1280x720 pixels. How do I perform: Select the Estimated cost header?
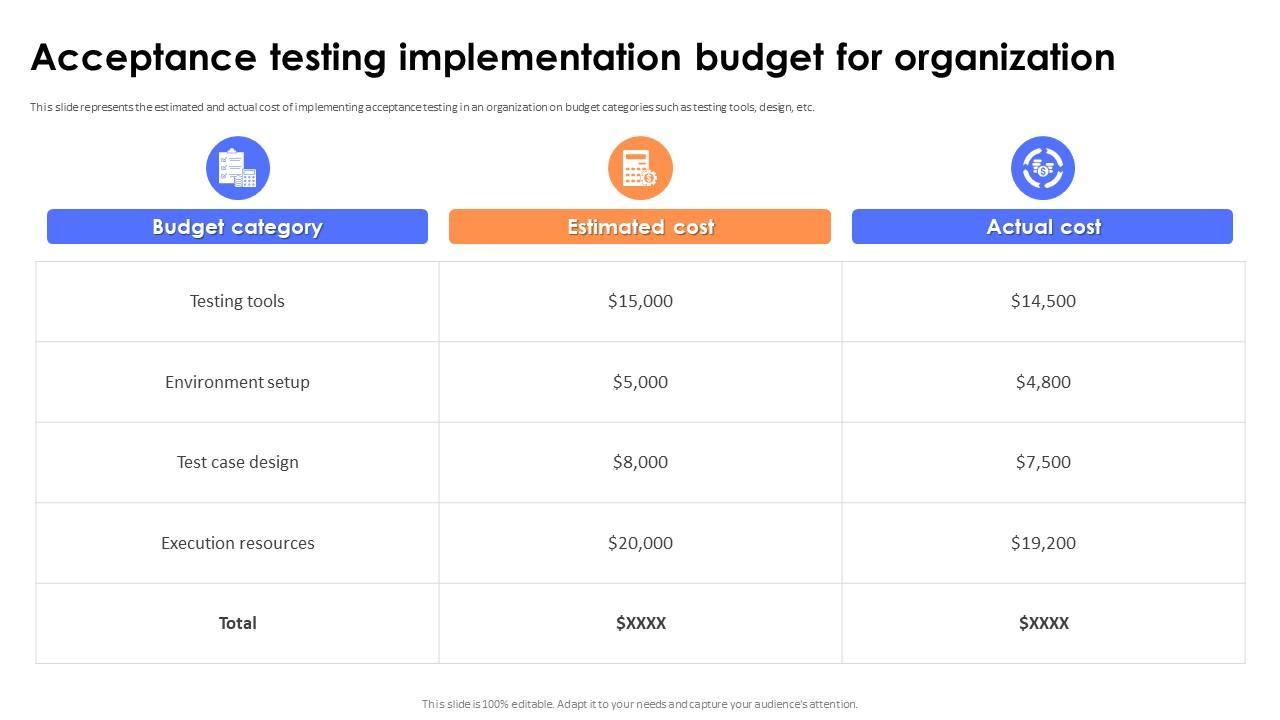point(640,227)
